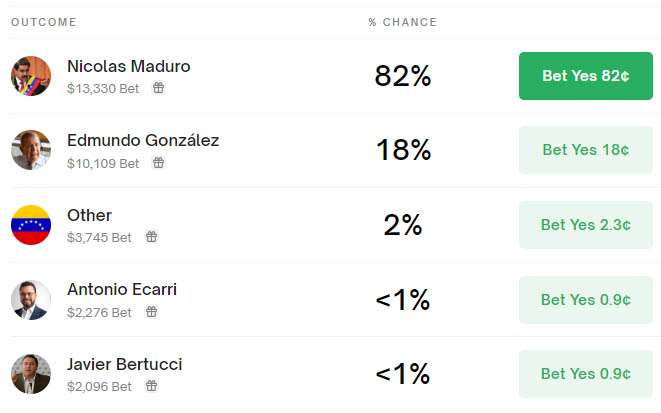Viewport: 661px width, 413px height.
Task: Click the % CHANCE column header
Action: point(402,22)
